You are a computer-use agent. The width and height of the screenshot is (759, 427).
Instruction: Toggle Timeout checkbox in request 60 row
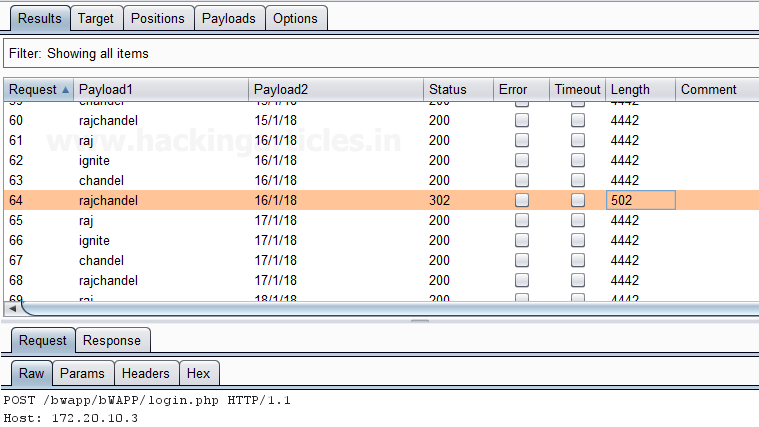coord(578,120)
